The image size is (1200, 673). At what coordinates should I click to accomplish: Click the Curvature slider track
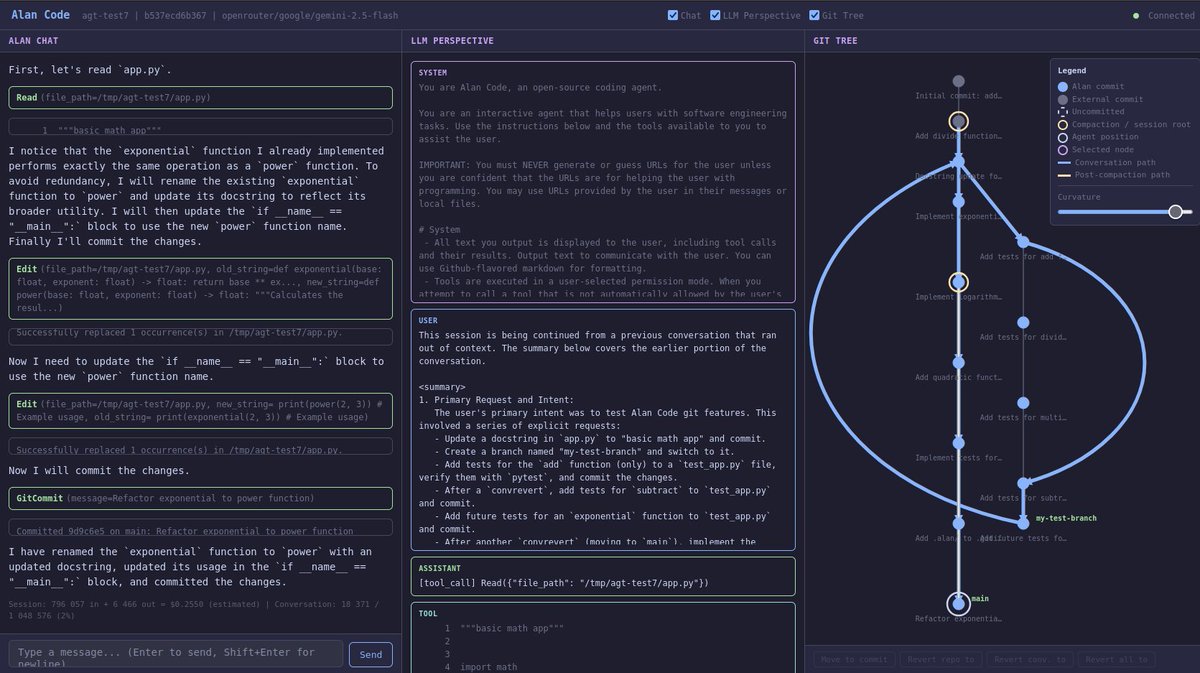tap(1125, 211)
